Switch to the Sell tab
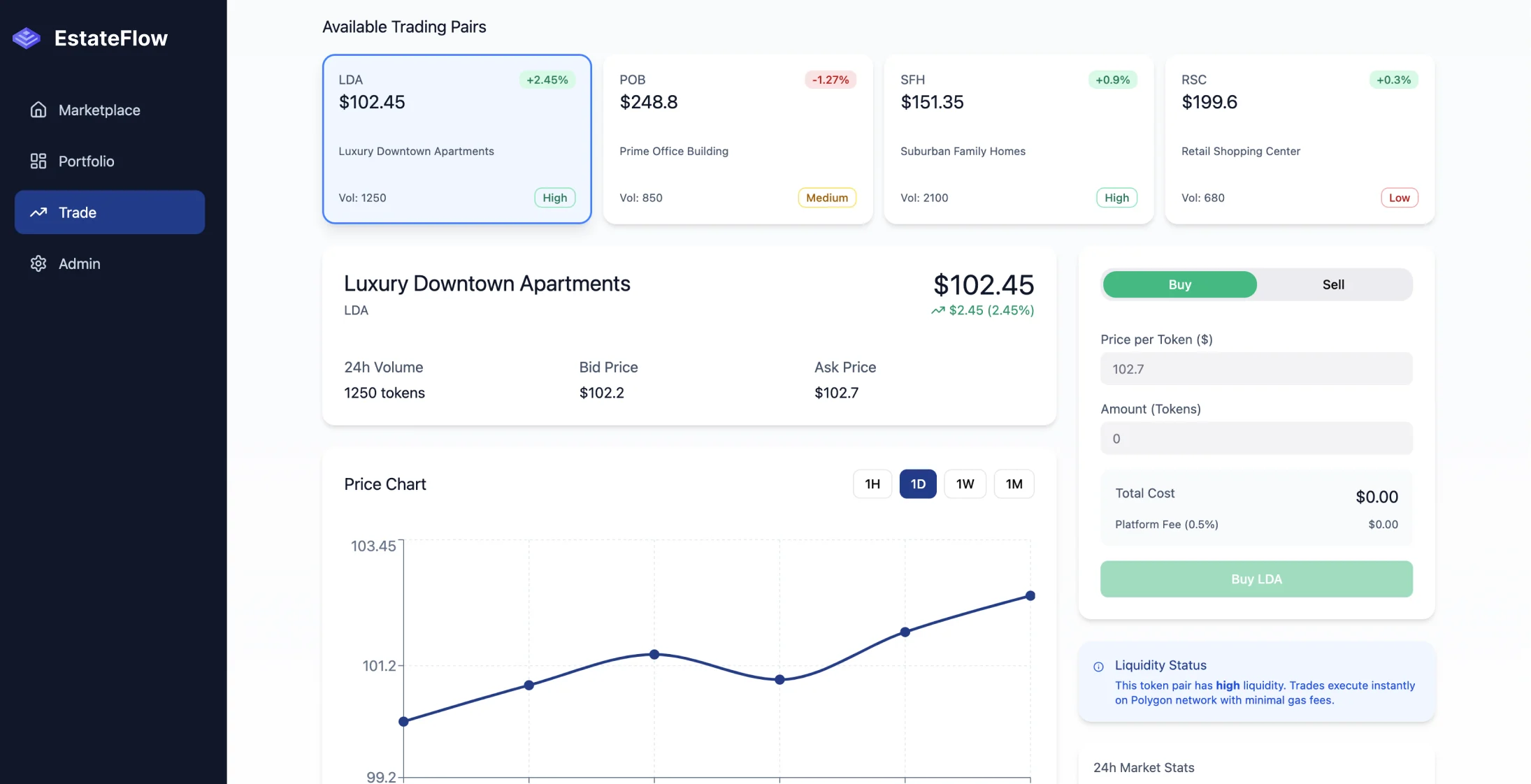1531x784 pixels. click(1333, 284)
